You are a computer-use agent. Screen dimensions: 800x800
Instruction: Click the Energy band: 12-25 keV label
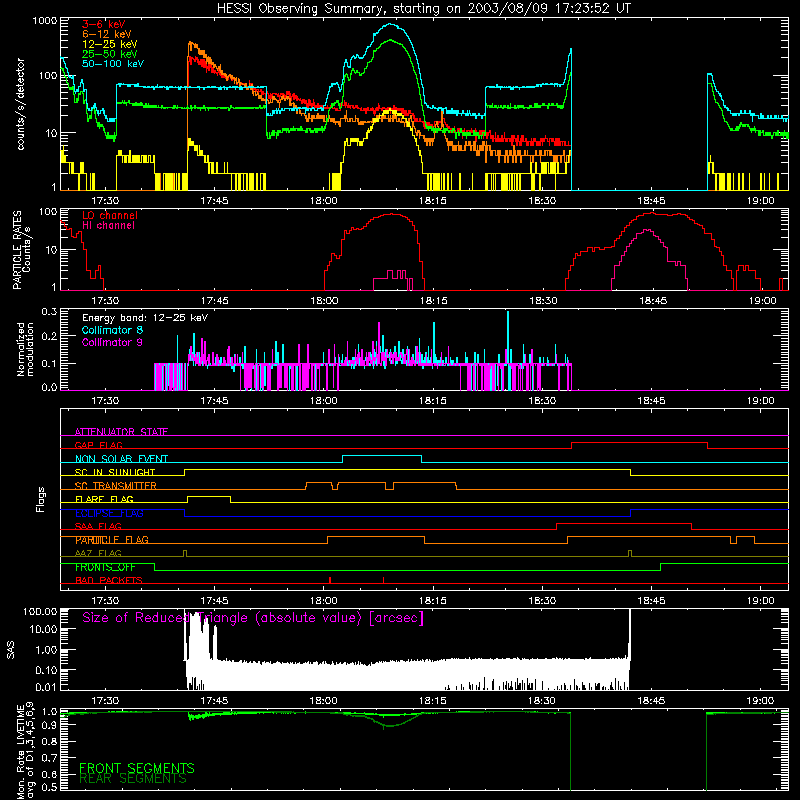click(x=145, y=318)
